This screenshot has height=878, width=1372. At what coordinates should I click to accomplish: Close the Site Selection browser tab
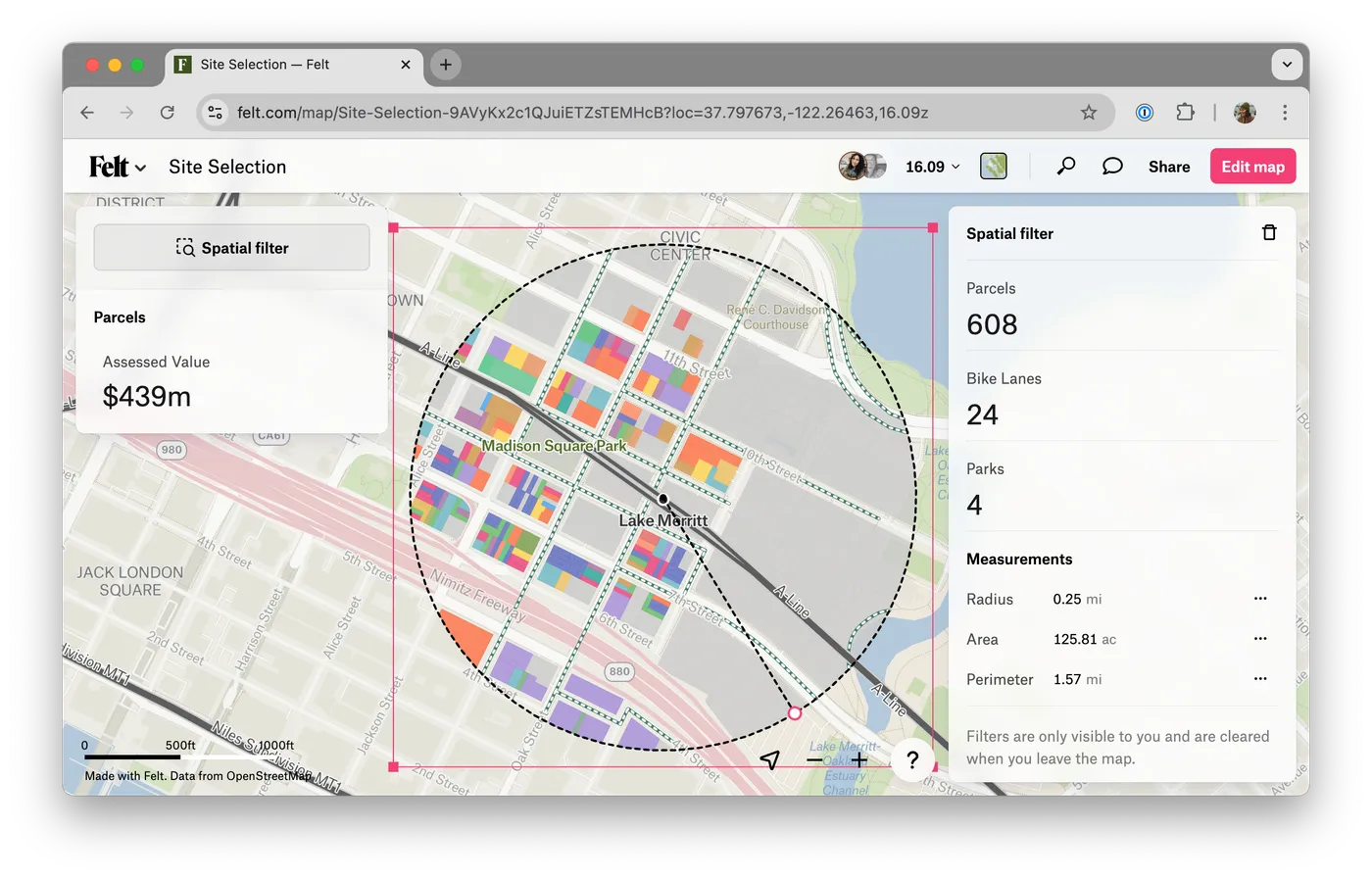tap(406, 65)
